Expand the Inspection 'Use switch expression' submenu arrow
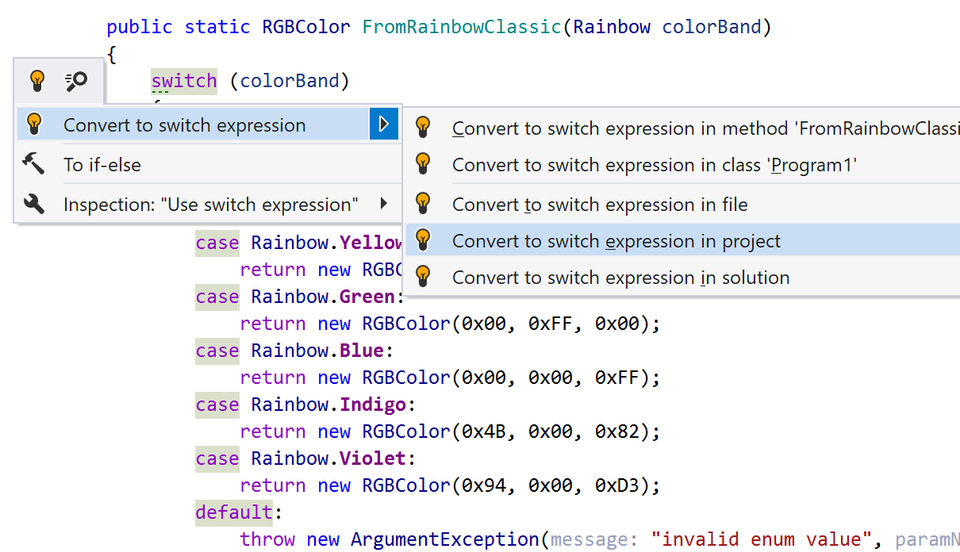960x552 pixels. tap(384, 204)
